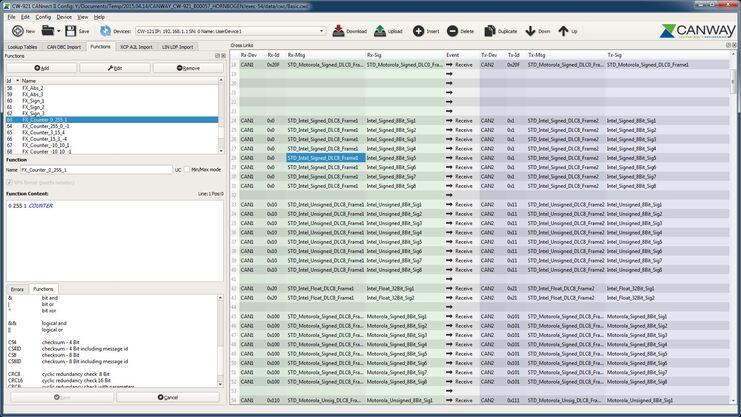Open the Config menu
Viewport: 741px width, 417px height.
point(43,17)
